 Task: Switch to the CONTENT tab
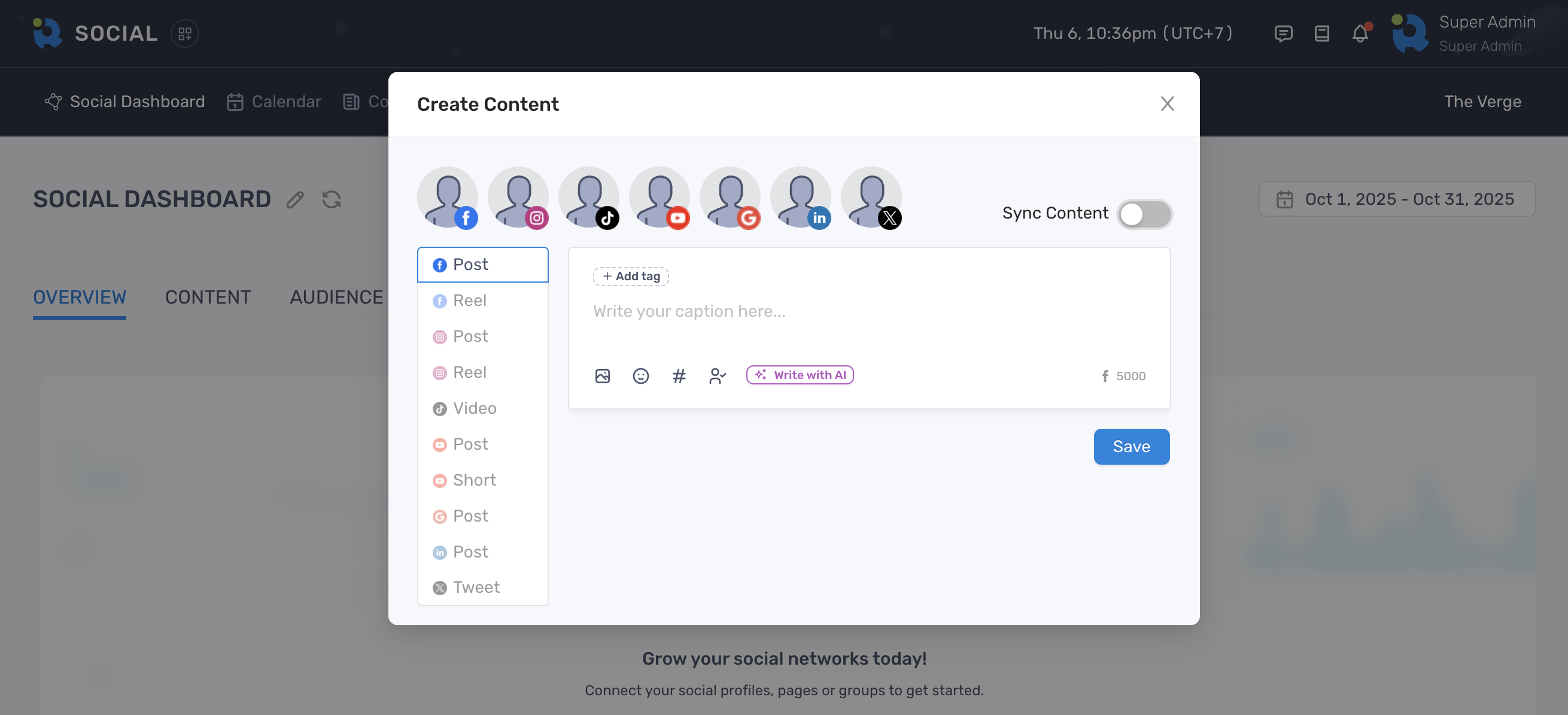tap(208, 297)
